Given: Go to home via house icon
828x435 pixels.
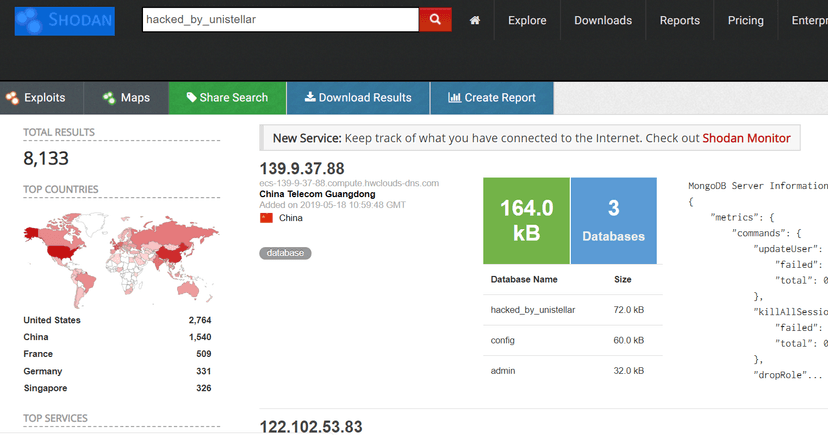Looking at the screenshot, I should (x=475, y=20).
